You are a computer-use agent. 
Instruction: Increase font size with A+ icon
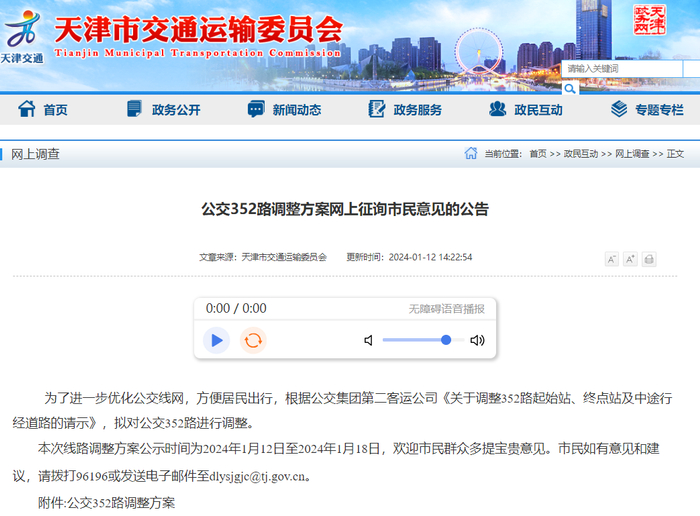point(630,259)
